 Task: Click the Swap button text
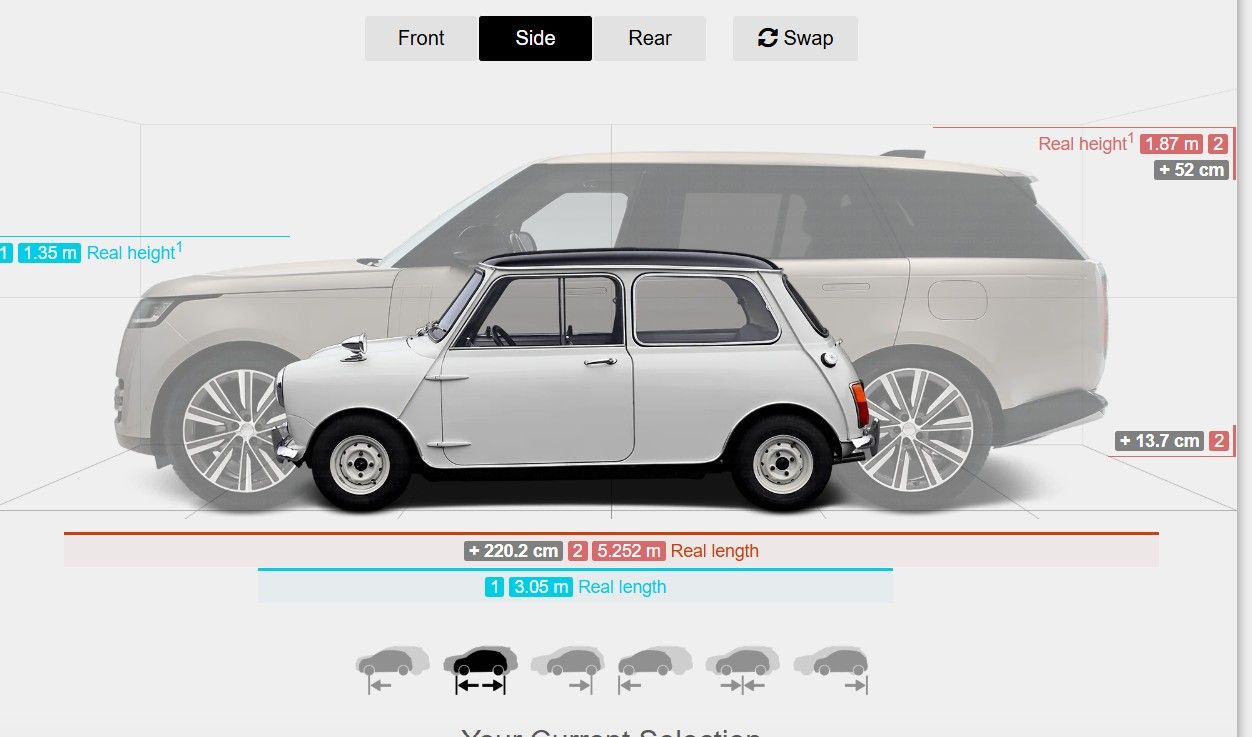pyautogui.click(x=808, y=38)
